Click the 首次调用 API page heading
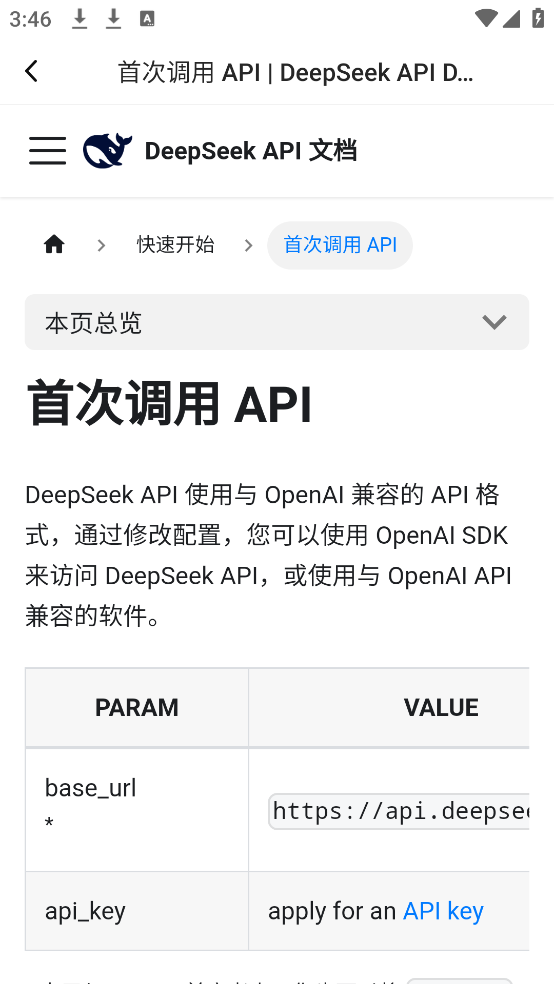This screenshot has width=554, height=984. (169, 405)
